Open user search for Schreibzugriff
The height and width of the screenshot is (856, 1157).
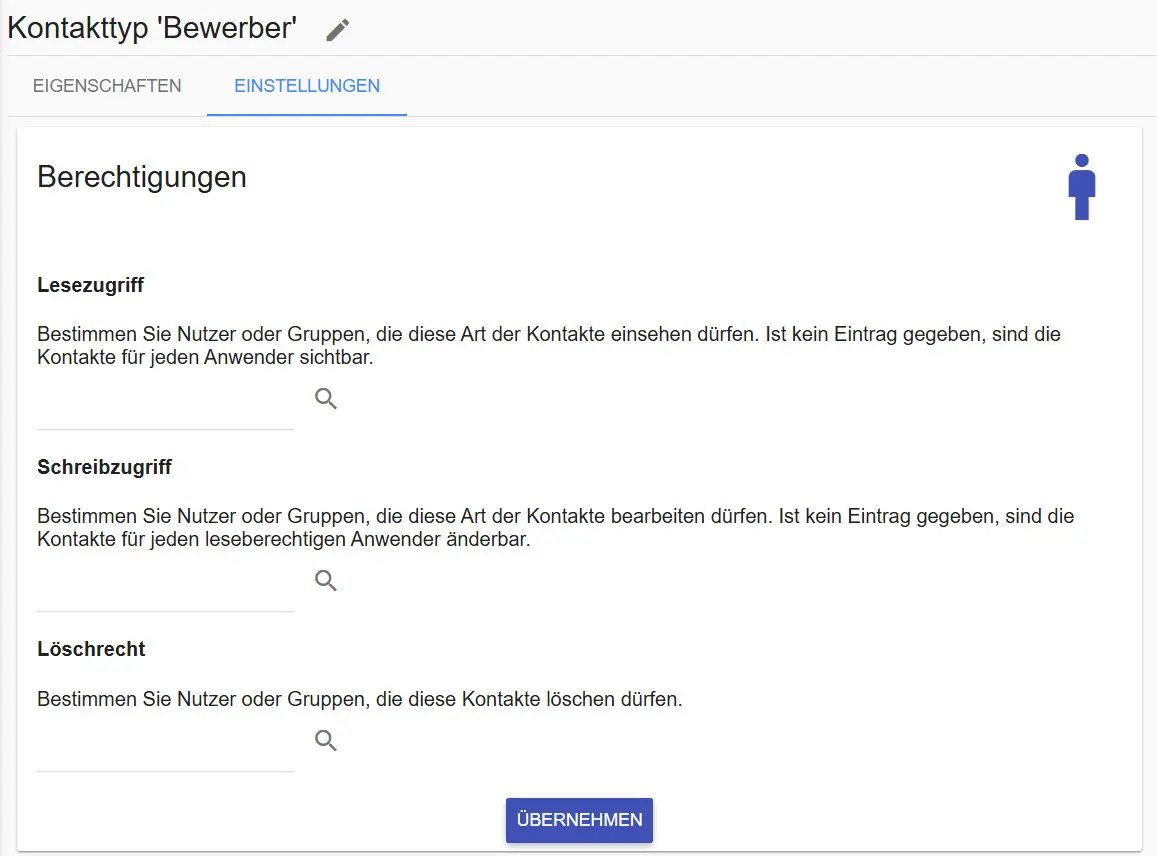point(326,581)
